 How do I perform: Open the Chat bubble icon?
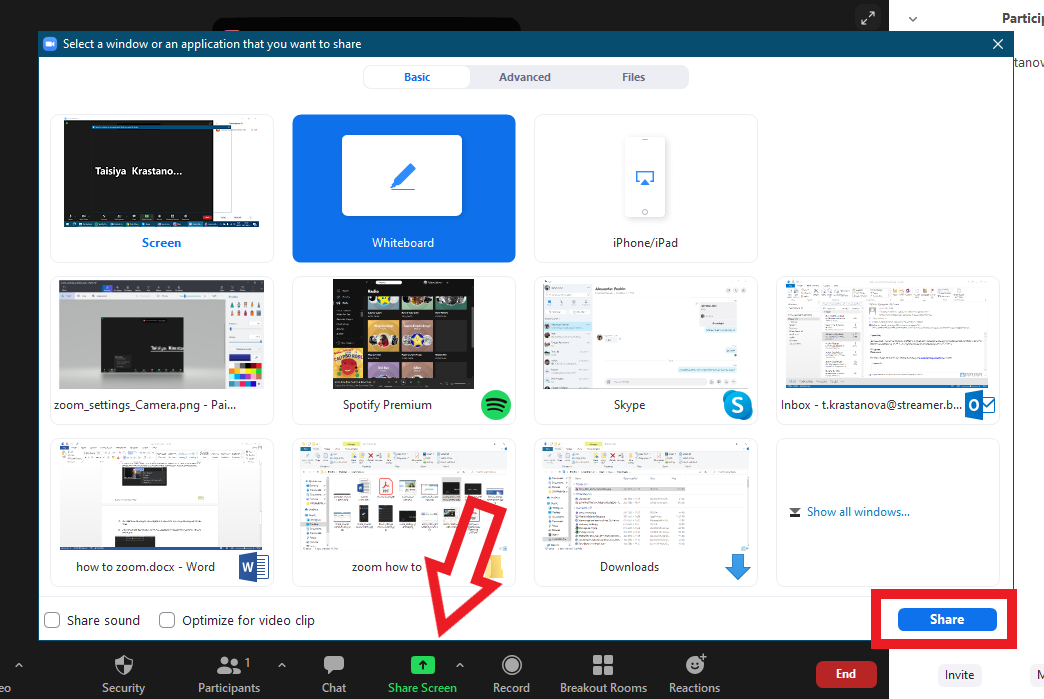pos(334,667)
